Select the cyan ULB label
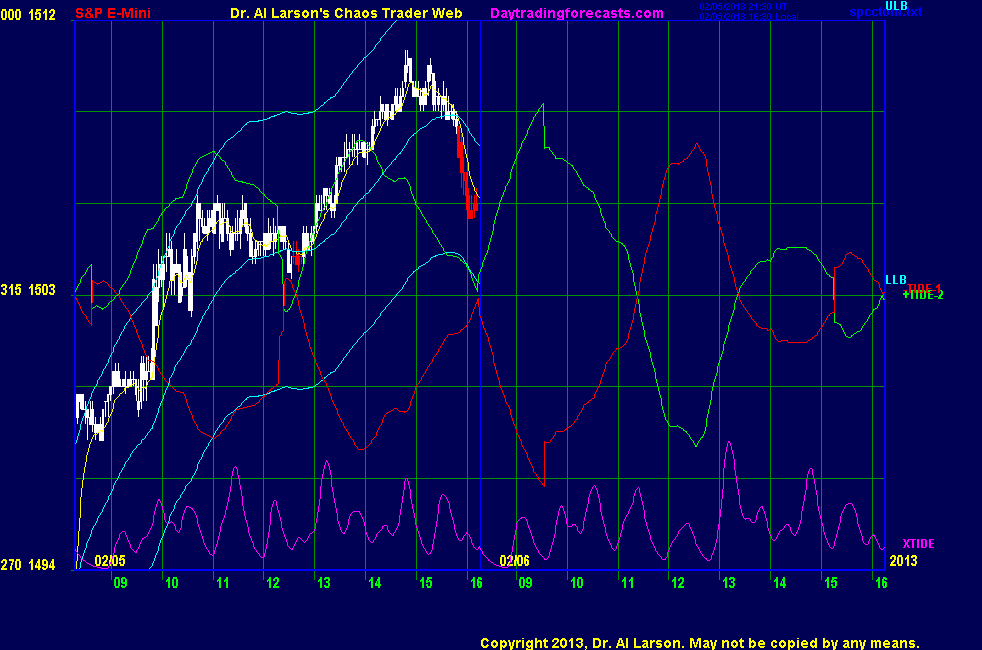Image resolution: width=982 pixels, height=650 pixels. [x=896, y=6]
